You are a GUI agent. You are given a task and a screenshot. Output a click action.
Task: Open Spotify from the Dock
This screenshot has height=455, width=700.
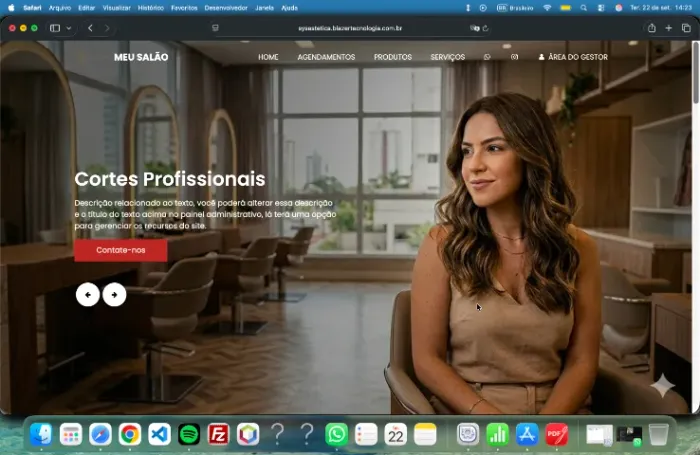(x=189, y=434)
